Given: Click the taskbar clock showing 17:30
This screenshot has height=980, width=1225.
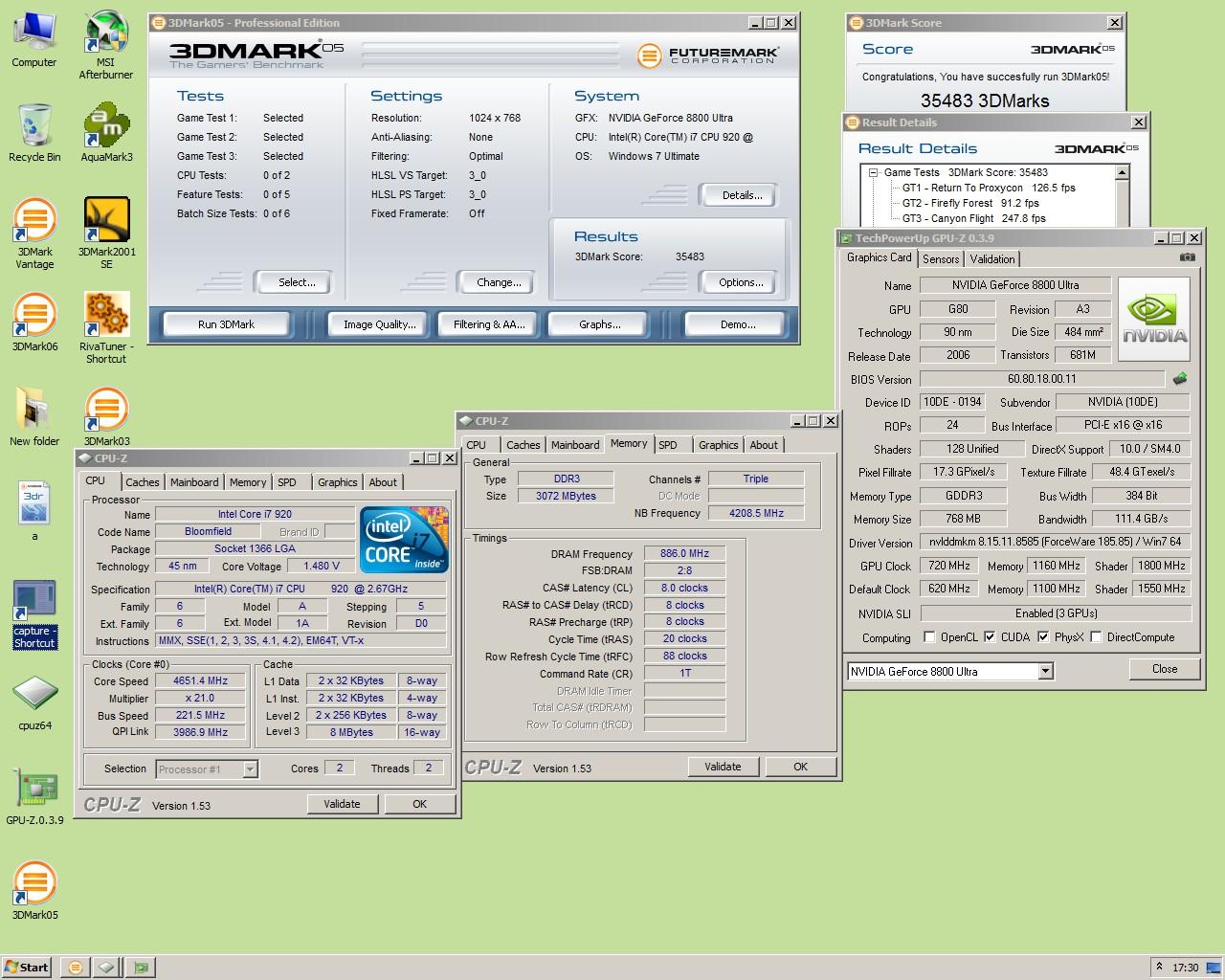Looking at the screenshot, I should coord(1186,968).
